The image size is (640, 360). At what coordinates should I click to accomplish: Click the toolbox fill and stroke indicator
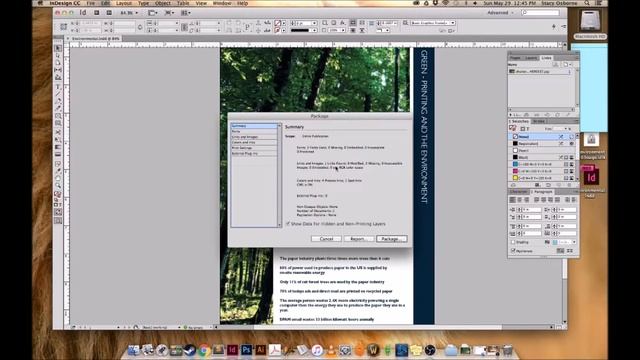click(x=58, y=195)
